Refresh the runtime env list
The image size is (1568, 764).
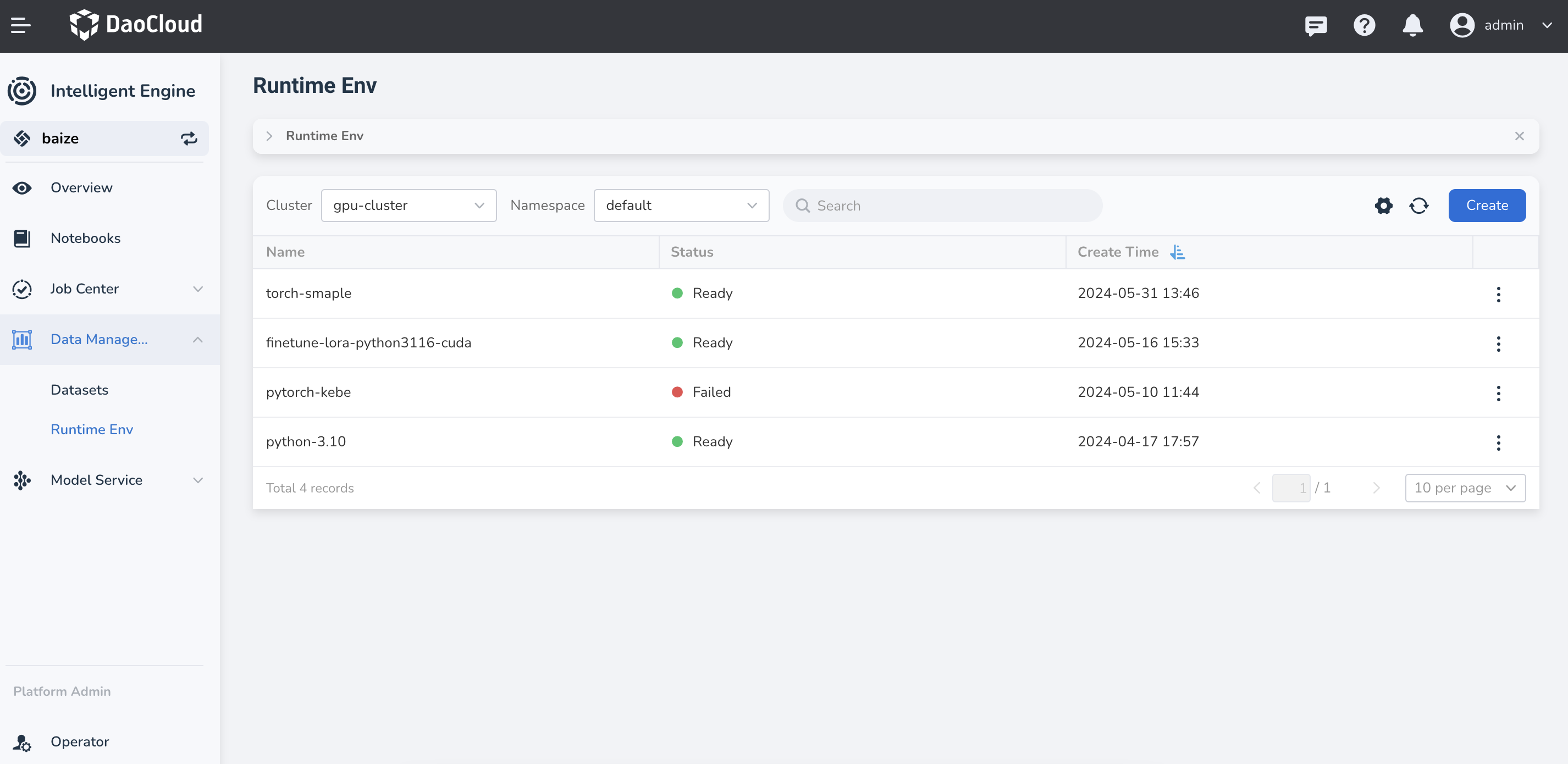(x=1418, y=206)
